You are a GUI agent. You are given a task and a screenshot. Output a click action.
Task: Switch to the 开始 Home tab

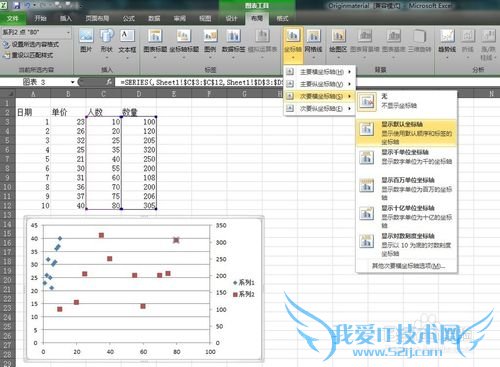[x=40, y=18]
